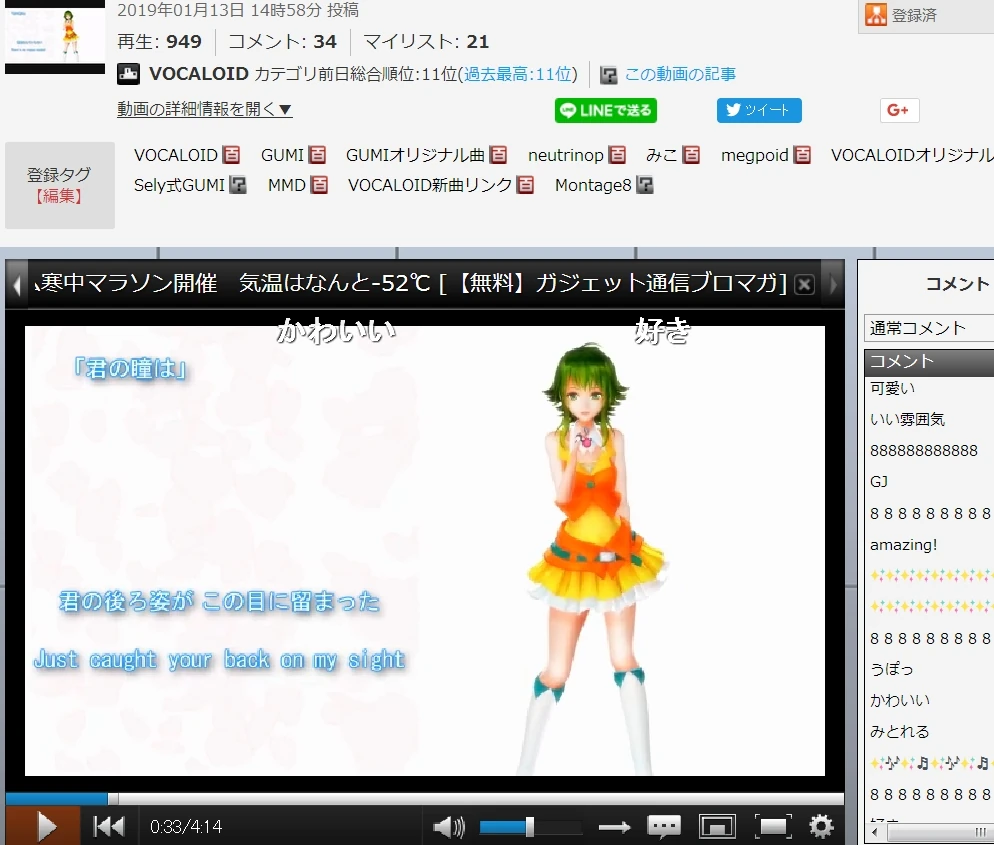Open the neutrinop tag
Screen dimensions: 994x845
pyautogui.click(x=565, y=155)
